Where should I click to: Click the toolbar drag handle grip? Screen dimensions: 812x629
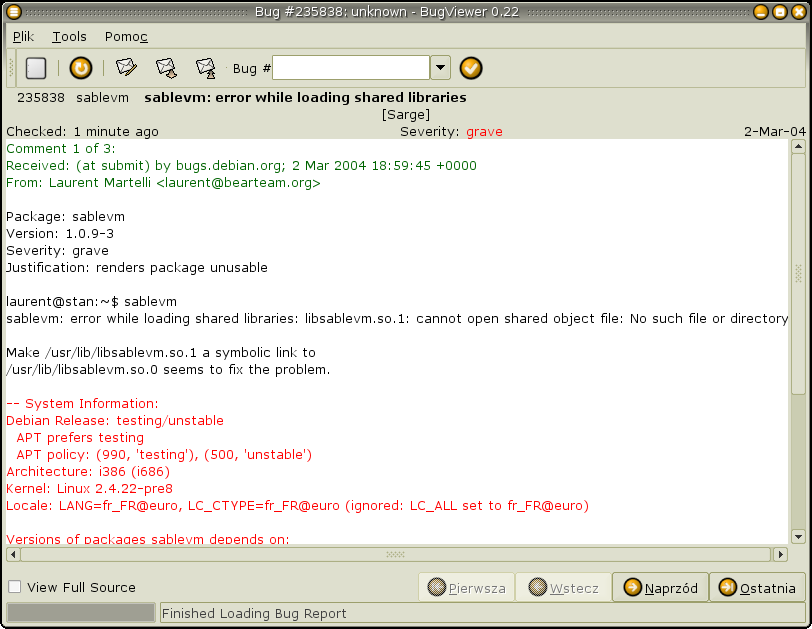point(11,68)
